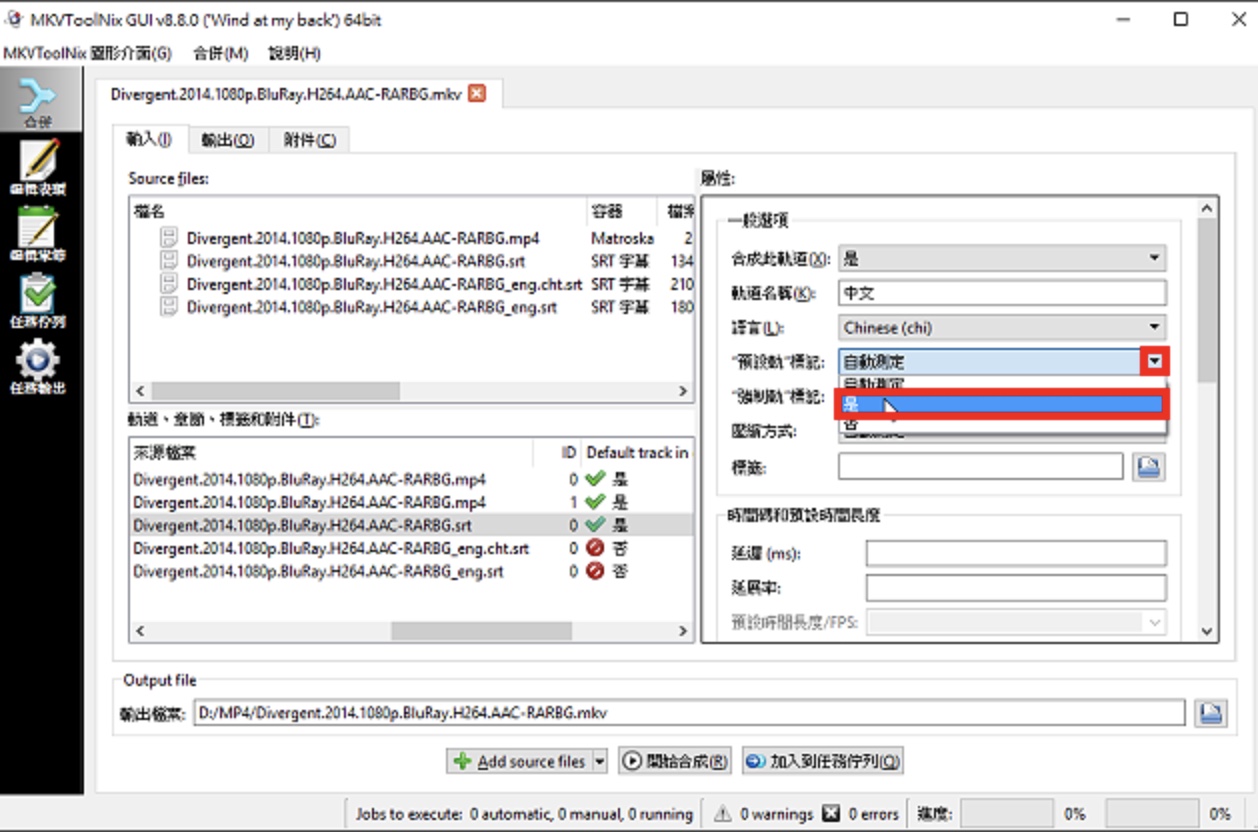The height and width of the screenshot is (832, 1258).
Task: Open Add source files dropdown arrow
Action: pos(600,761)
